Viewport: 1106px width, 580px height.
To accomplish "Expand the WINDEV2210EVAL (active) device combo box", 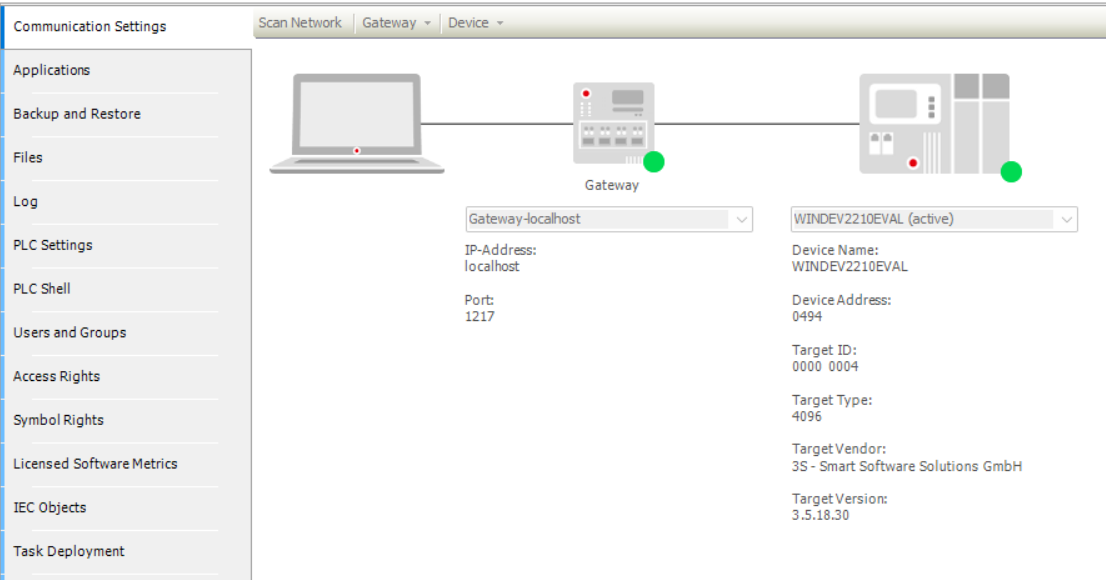I will (x=1066, y=219).
